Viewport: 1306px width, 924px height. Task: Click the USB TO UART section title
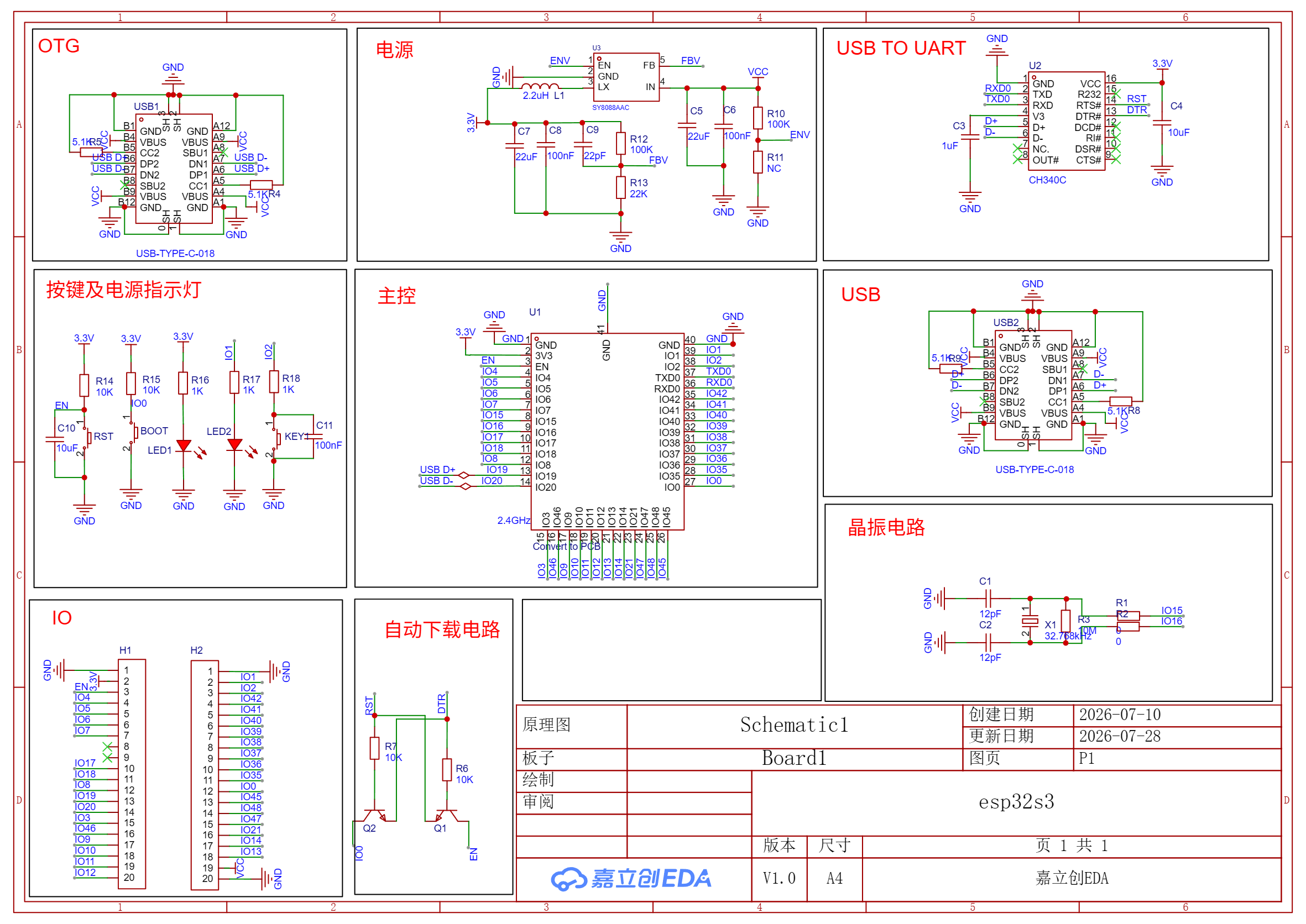click(901, 48)
